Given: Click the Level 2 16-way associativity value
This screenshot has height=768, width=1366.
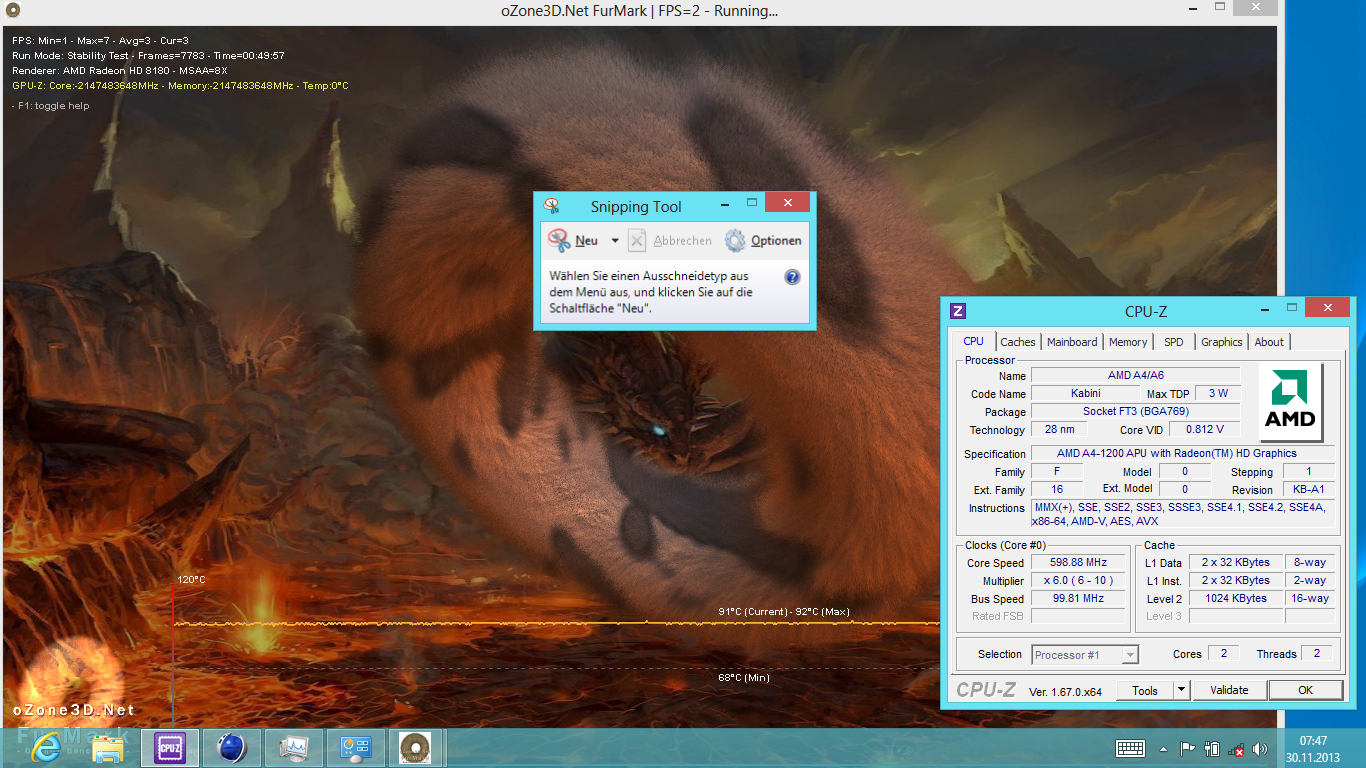Looking at the screenshot, I should tap(1310, 599).
